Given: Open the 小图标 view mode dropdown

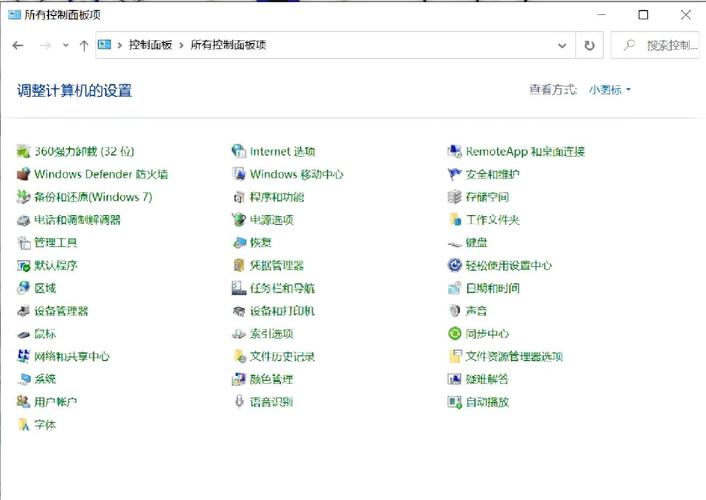Looking at the screenshot, I should (x=610, y=90).
